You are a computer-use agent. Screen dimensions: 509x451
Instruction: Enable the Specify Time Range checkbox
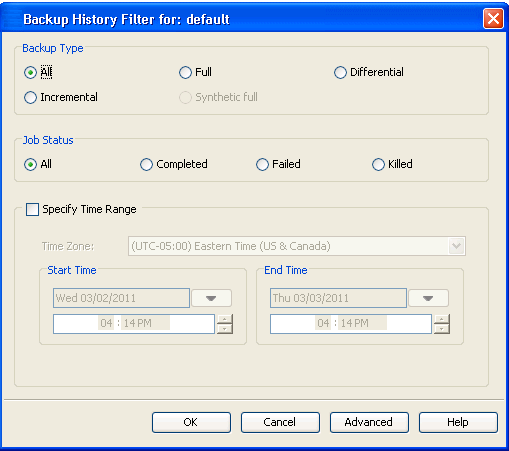point(32,210)
